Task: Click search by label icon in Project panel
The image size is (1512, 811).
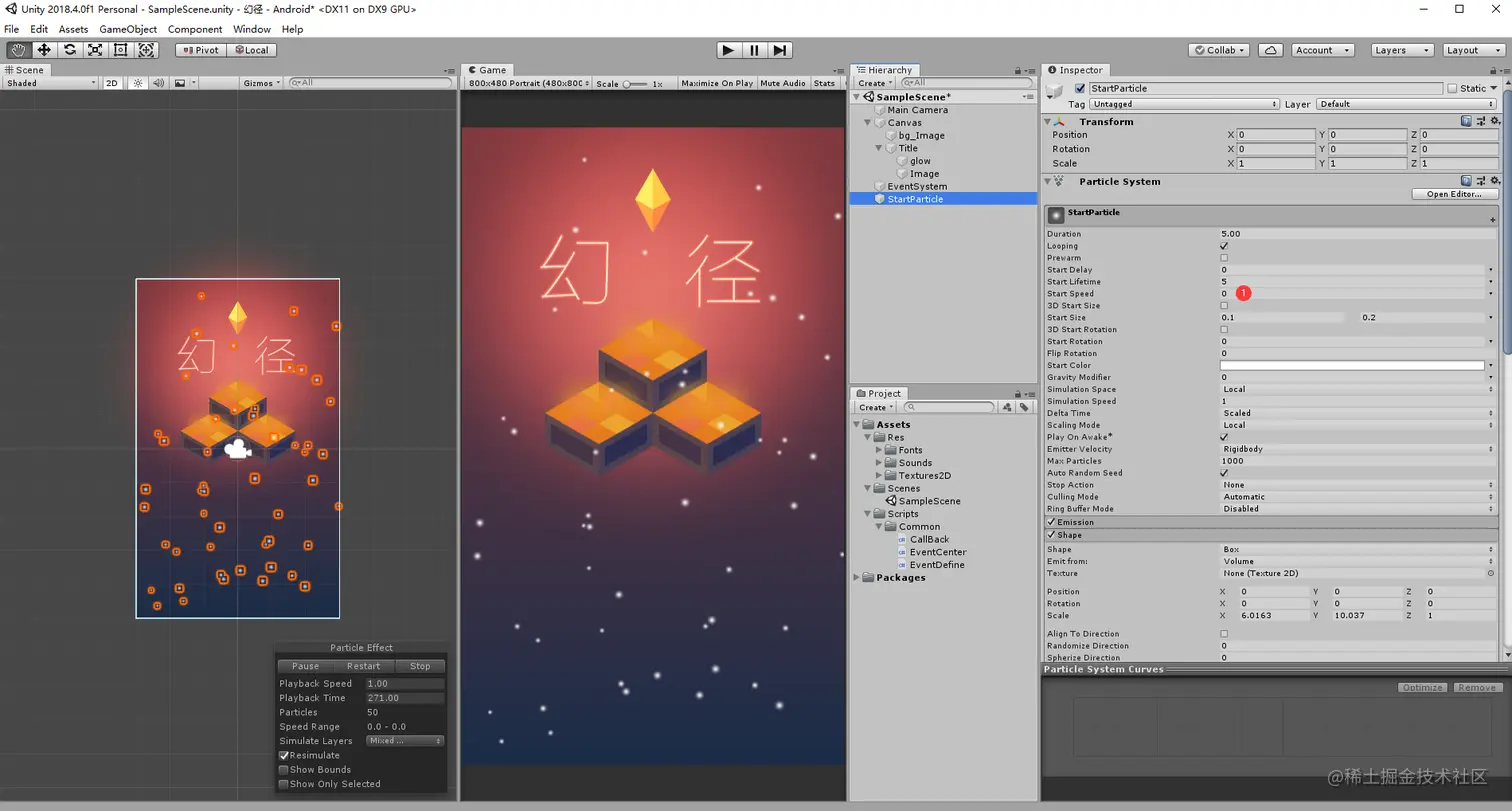Action: 1024,407
